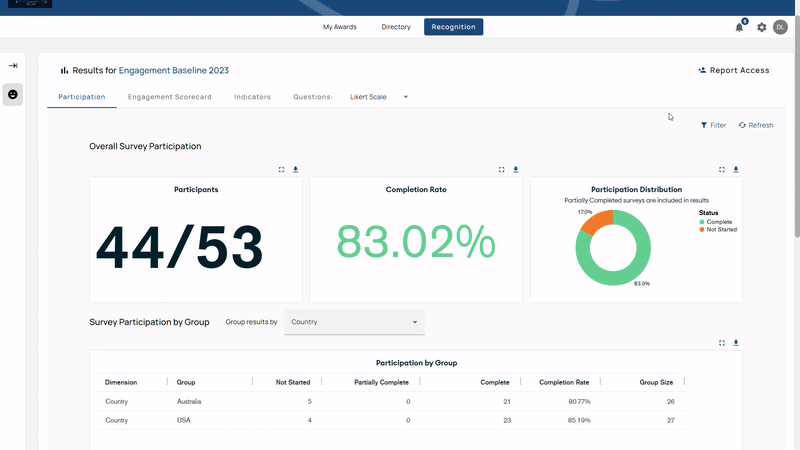The width and height of the screenshot is (800, 450).
Task: Sort by the Not Started column header
Action: [293, 382]
